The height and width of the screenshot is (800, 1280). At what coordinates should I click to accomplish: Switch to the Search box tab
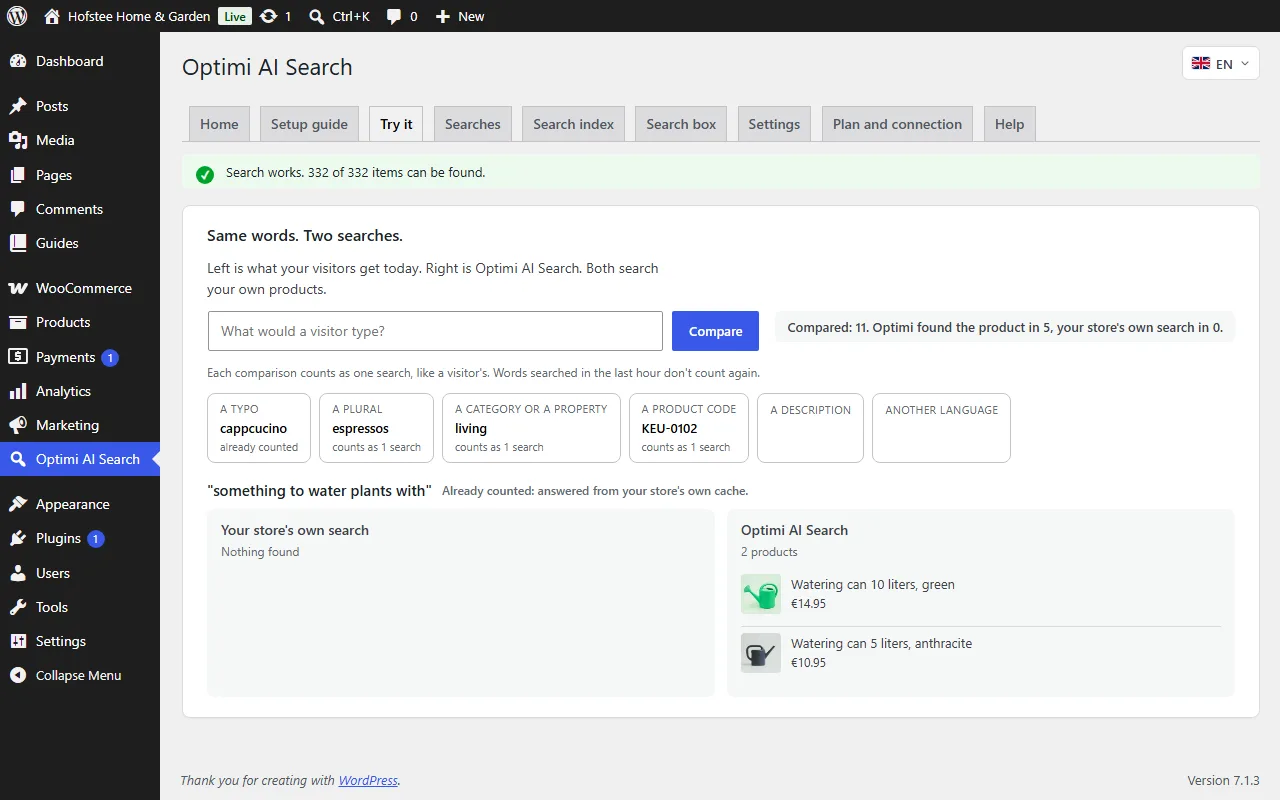pos(681,124)
